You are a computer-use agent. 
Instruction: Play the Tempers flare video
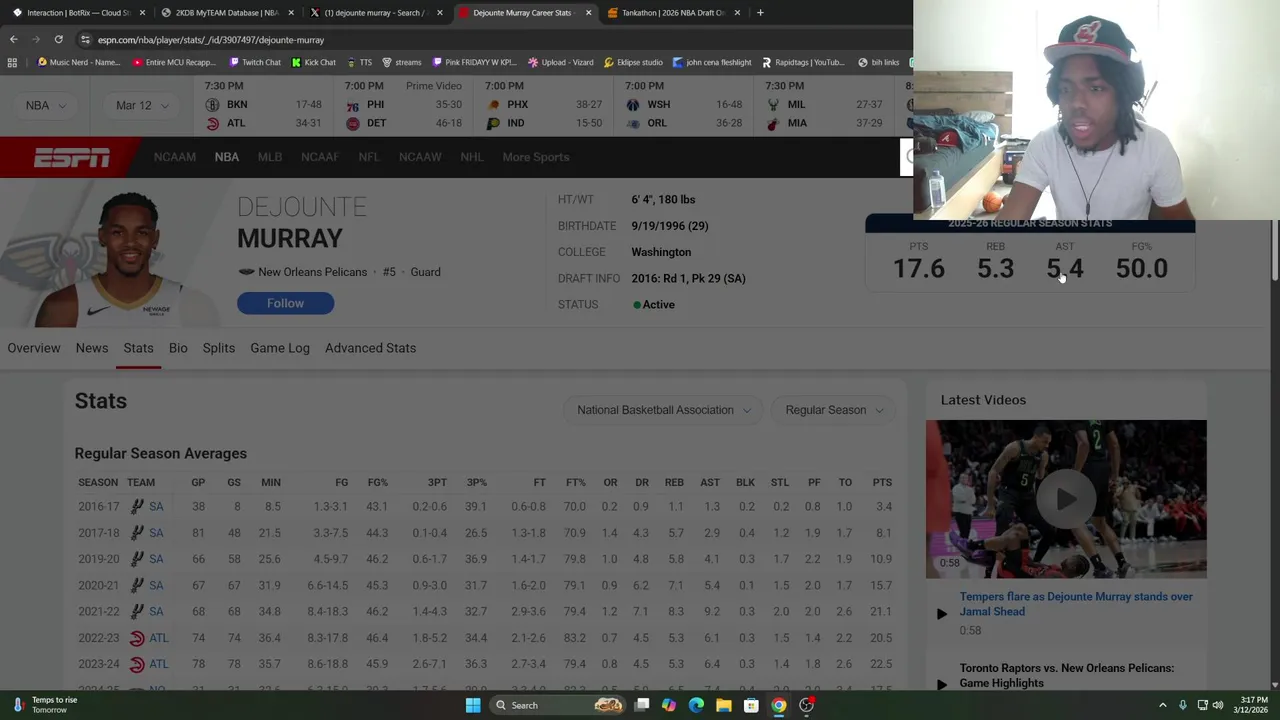tap(1066, 499)
